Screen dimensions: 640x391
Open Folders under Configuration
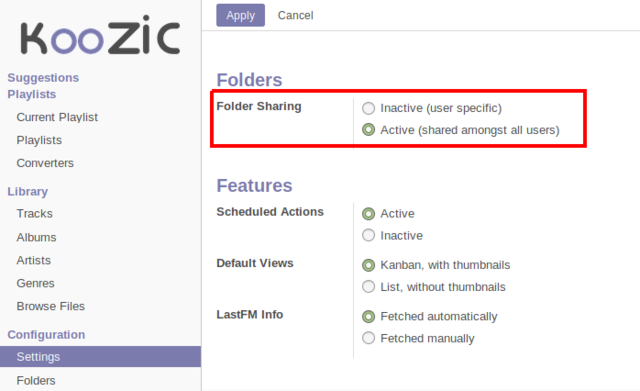pos(36,380)
